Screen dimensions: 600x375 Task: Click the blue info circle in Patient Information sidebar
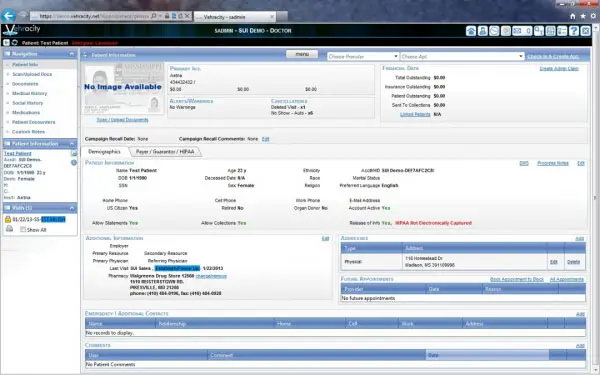[74, 163]
